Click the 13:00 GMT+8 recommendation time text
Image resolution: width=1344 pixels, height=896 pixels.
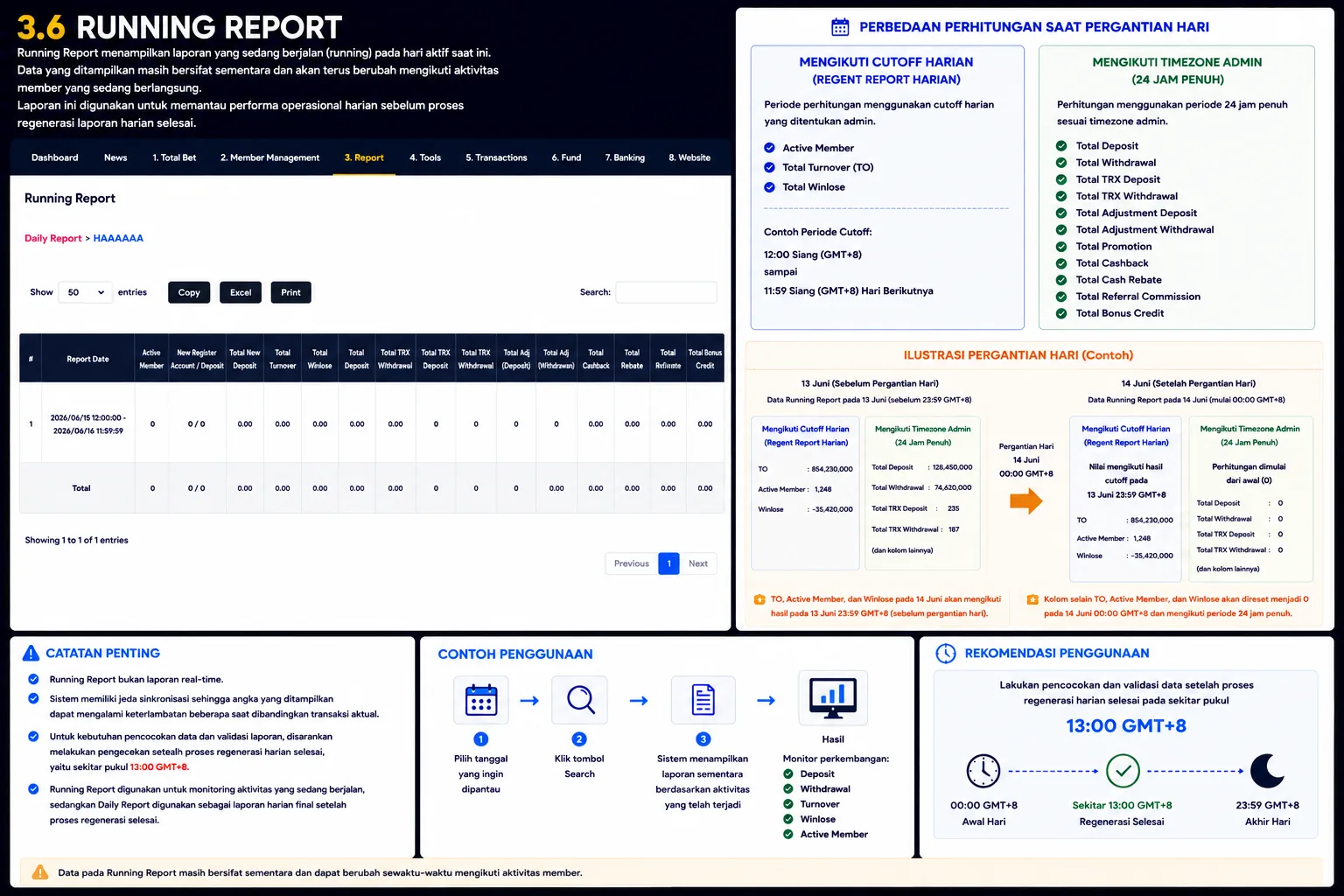click(x=1126, y=725)
